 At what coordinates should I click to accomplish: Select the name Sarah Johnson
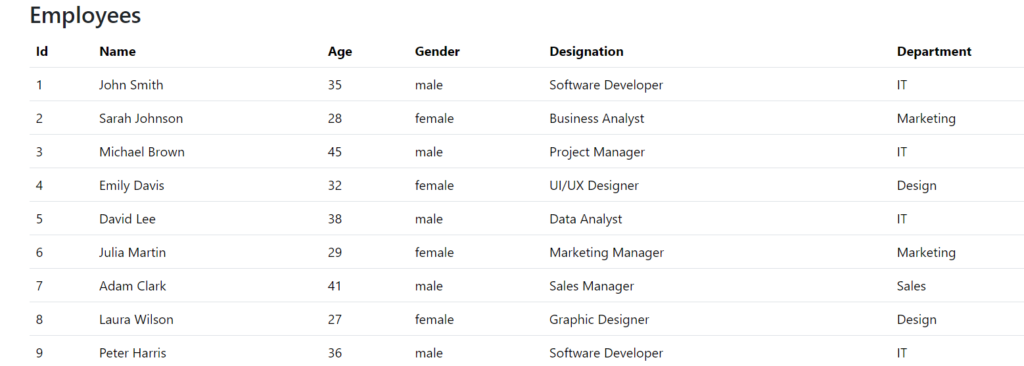click(x=141, y=118)
